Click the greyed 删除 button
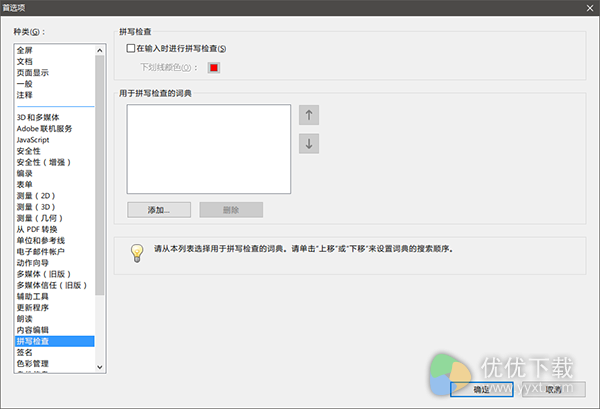The height and width of the screenshot is (409, 600). tap(231, 210)
